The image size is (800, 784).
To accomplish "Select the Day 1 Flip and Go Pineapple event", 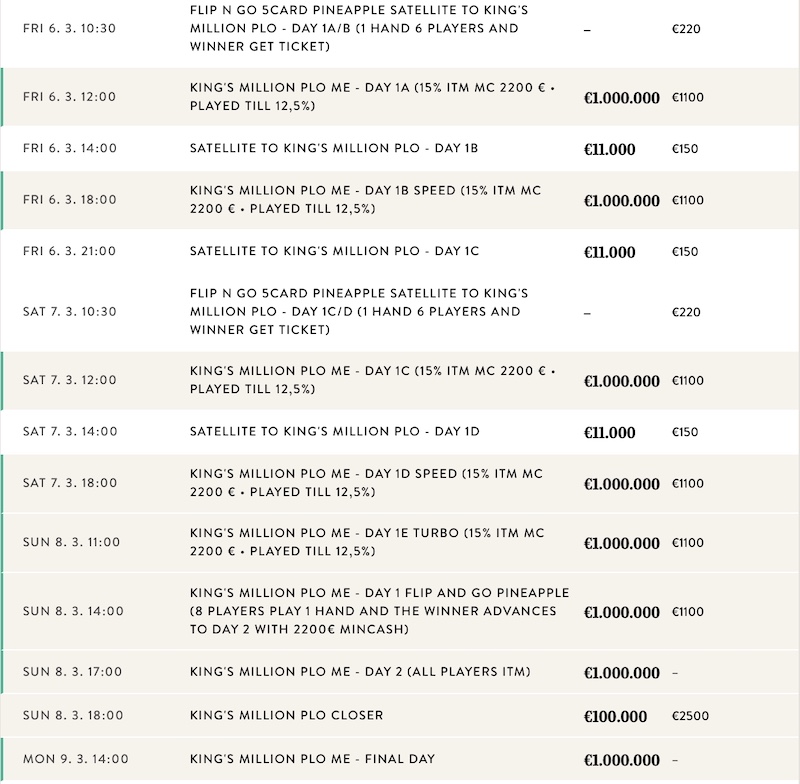I will pyautogui.click(x=379, y=611).
